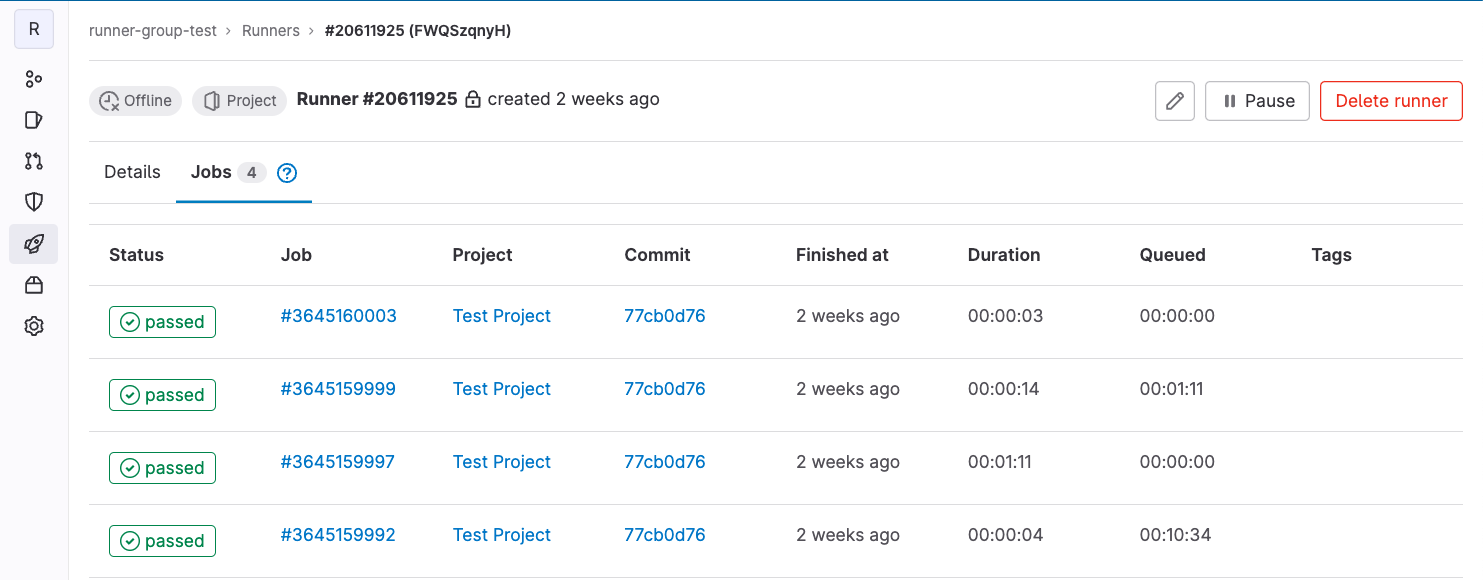
Task: Pause the runner
Action: (1257, 100)
